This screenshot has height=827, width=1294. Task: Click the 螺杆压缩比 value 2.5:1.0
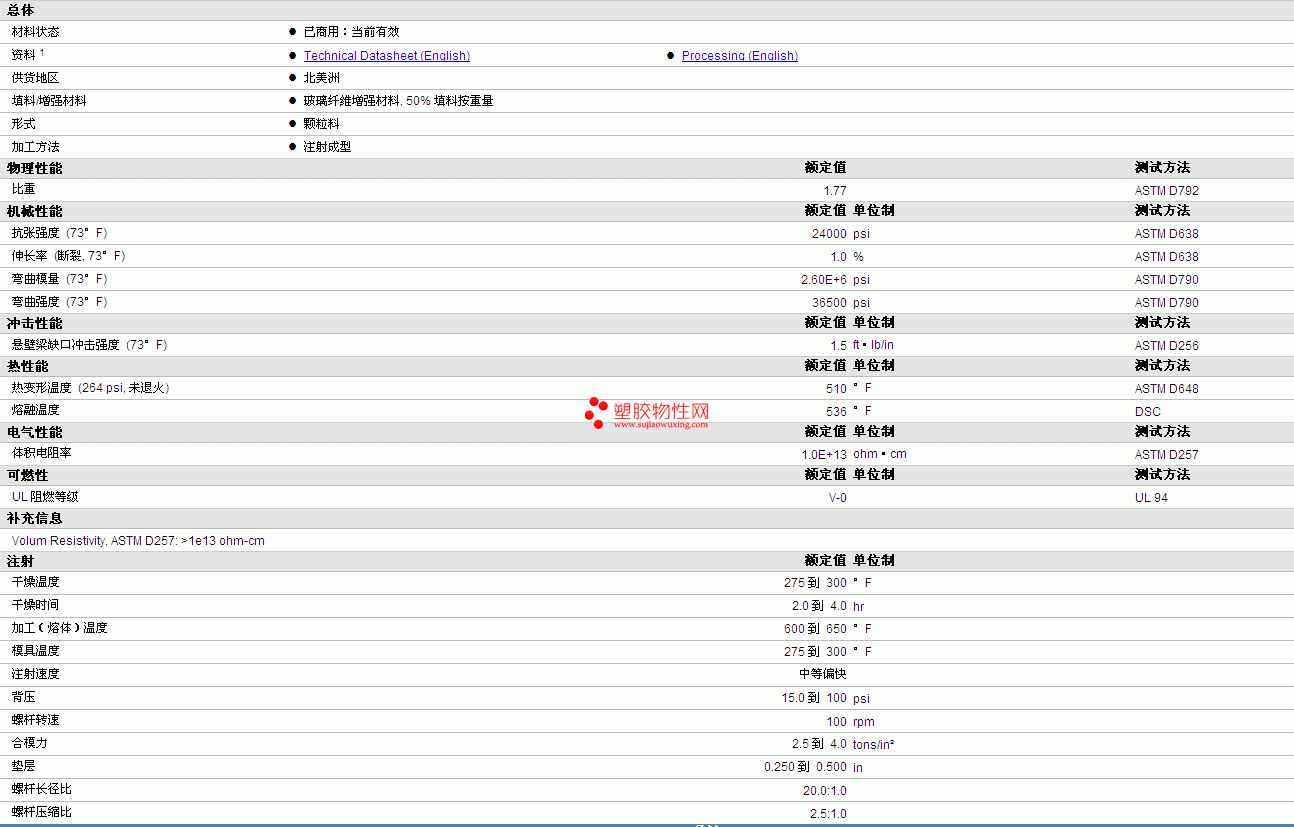point(828,813)
